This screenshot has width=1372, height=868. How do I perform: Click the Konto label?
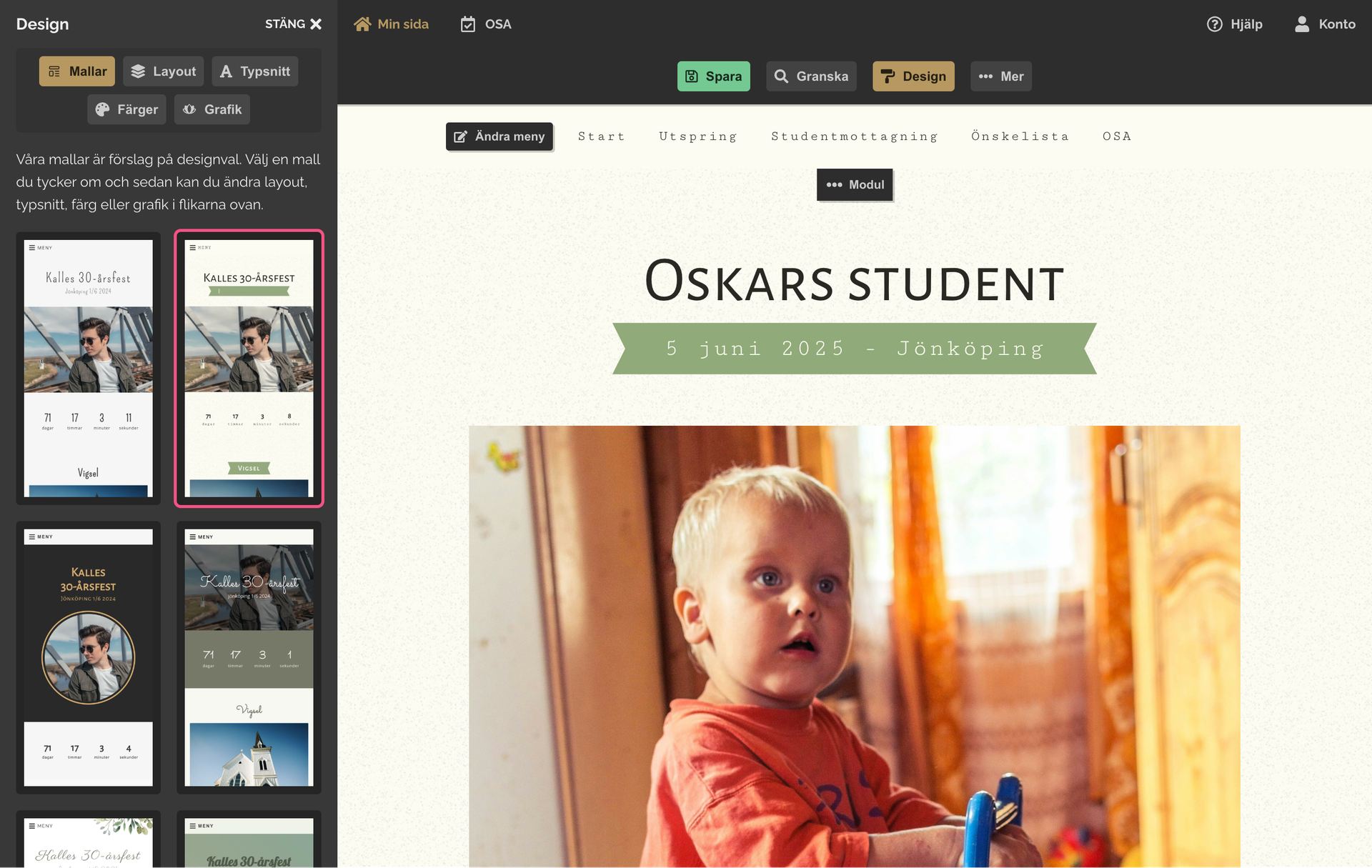click(x=1337, y=24)
